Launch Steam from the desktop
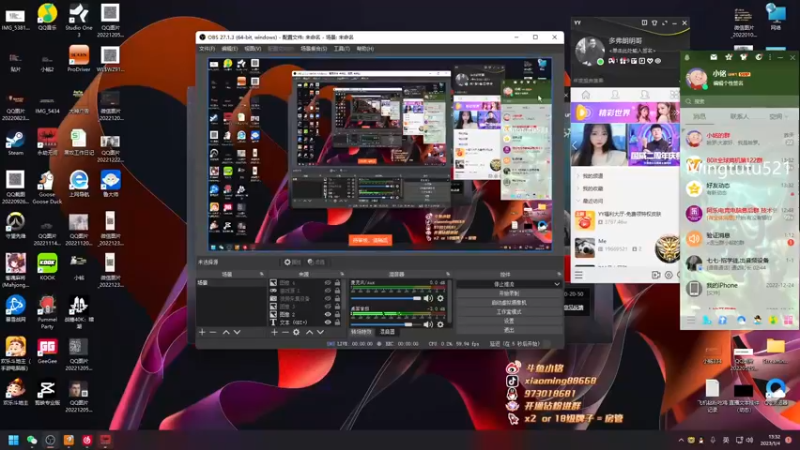Screen dimensions: 800x450 point(15,143)
